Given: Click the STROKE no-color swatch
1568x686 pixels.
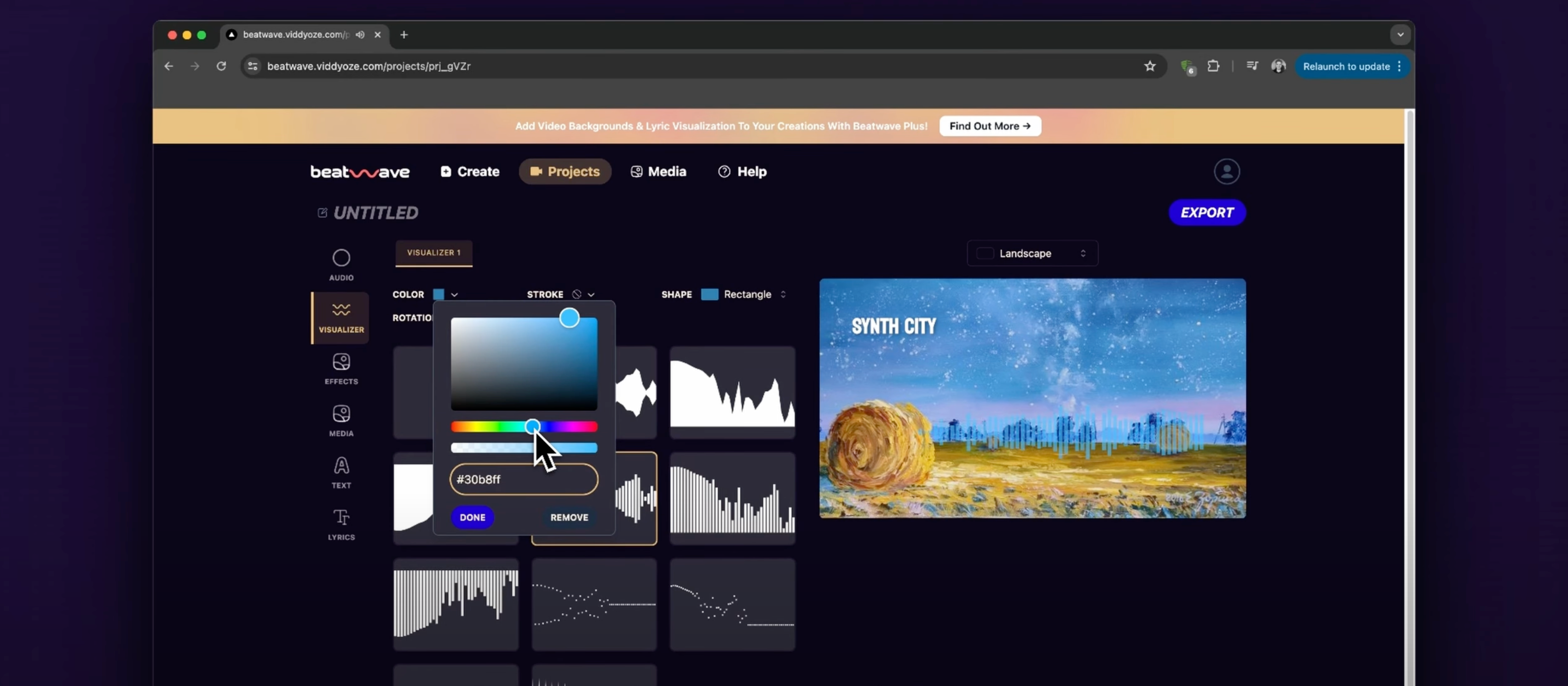Looking at the screenshot, I should 576,294.
